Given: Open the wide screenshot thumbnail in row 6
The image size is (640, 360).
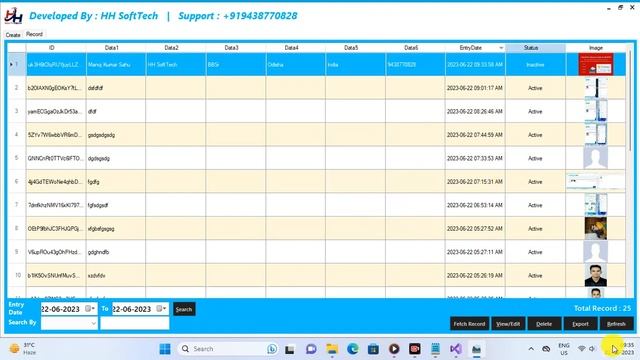Looking at the screenshot, I should point(596,182).
